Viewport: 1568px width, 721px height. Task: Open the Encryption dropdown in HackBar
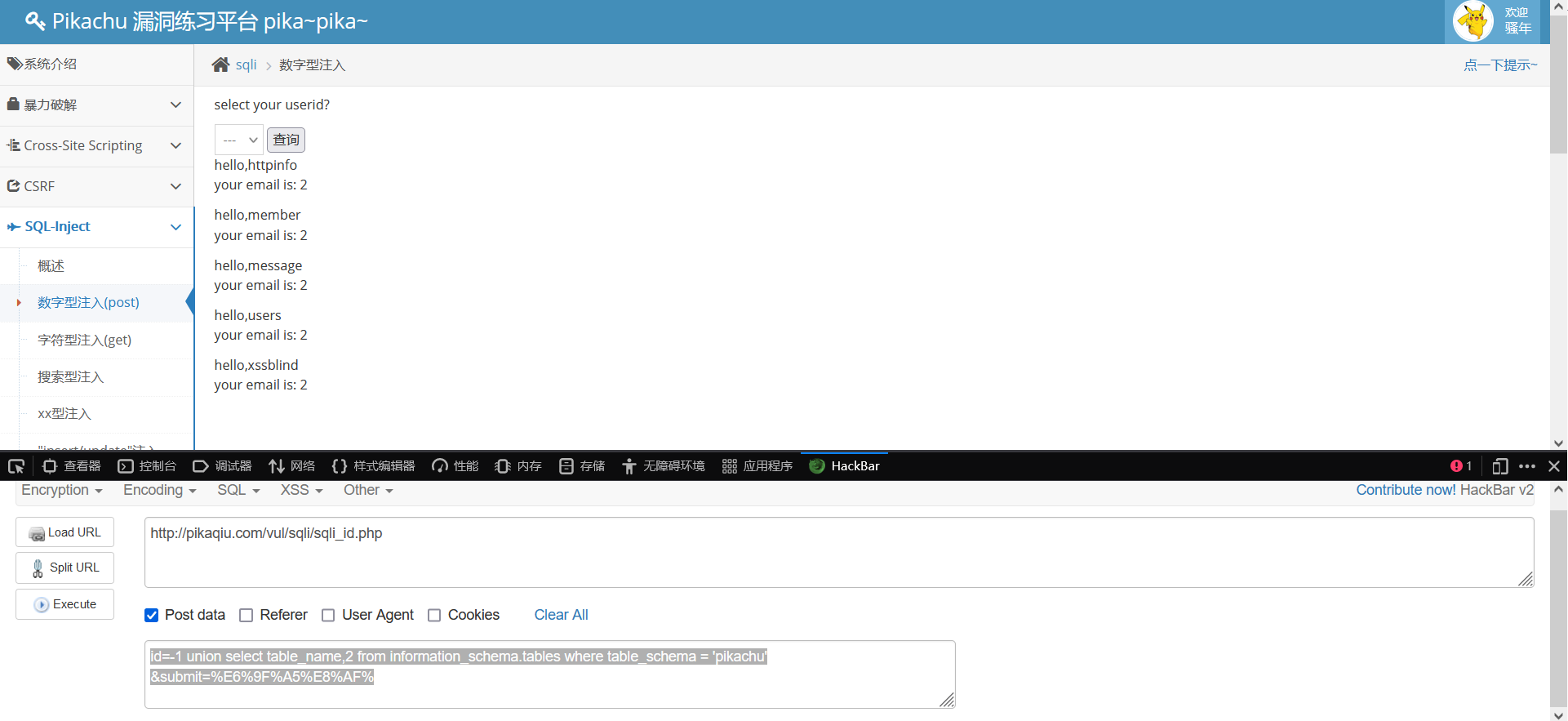[62, 491]
